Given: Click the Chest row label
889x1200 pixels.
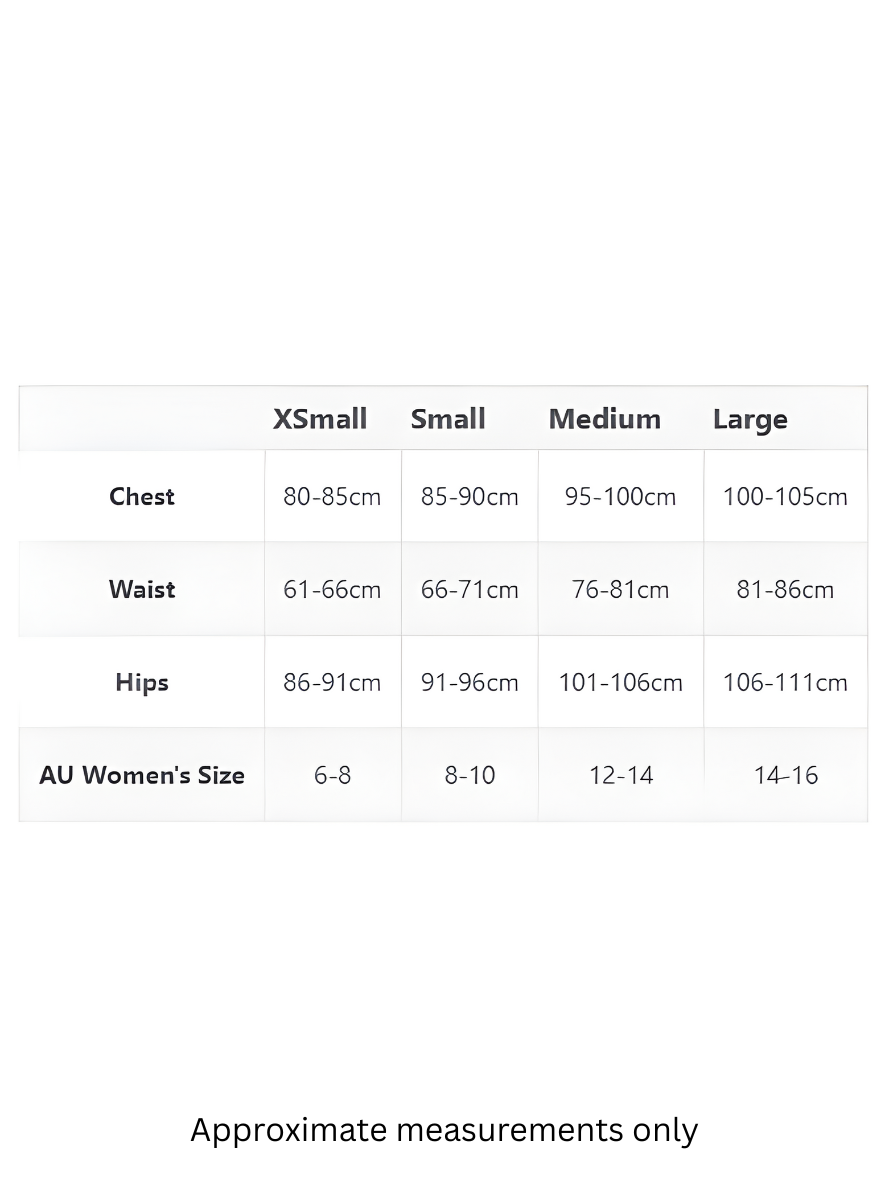Looking at the screenshot, I should [142, 496].
